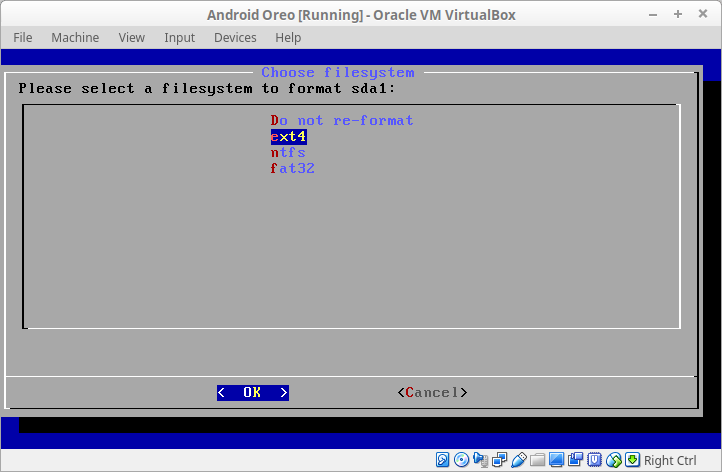Click the optical disc status icon

click(x=461, y=460)
